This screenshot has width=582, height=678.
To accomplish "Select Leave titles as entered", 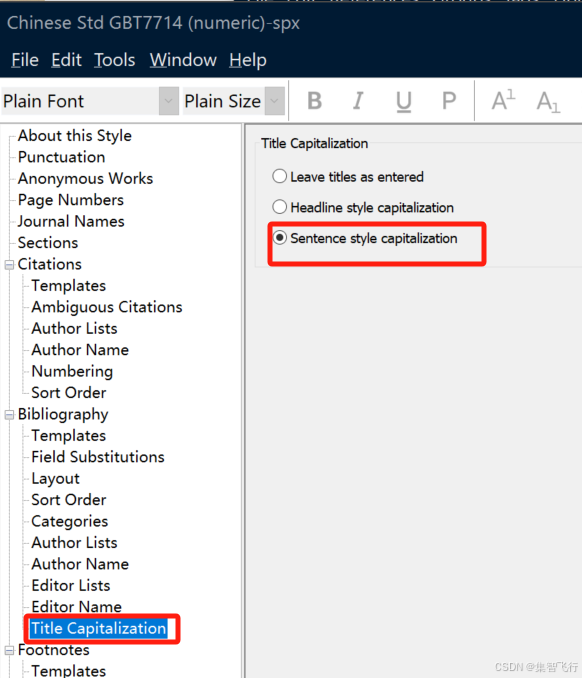I will 348,176.
